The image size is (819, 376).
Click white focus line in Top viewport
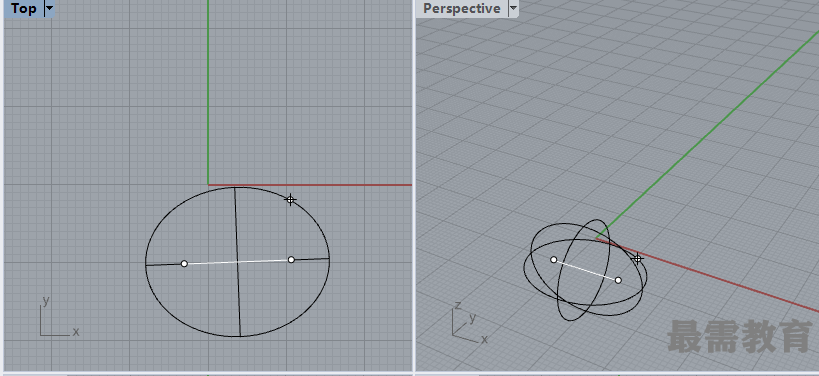(x=238, y=262)
